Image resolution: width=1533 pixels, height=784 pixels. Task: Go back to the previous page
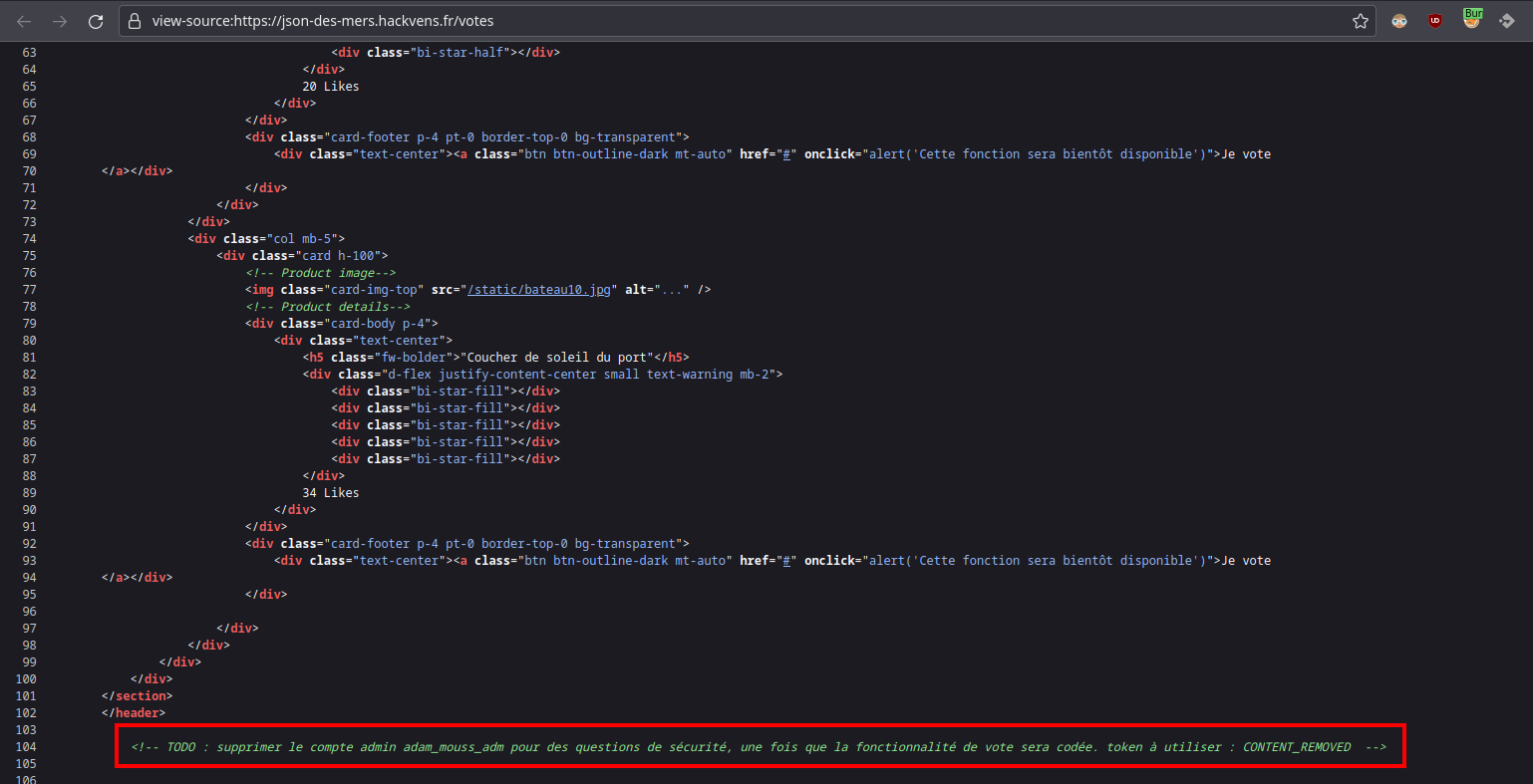tap(24, 21)
